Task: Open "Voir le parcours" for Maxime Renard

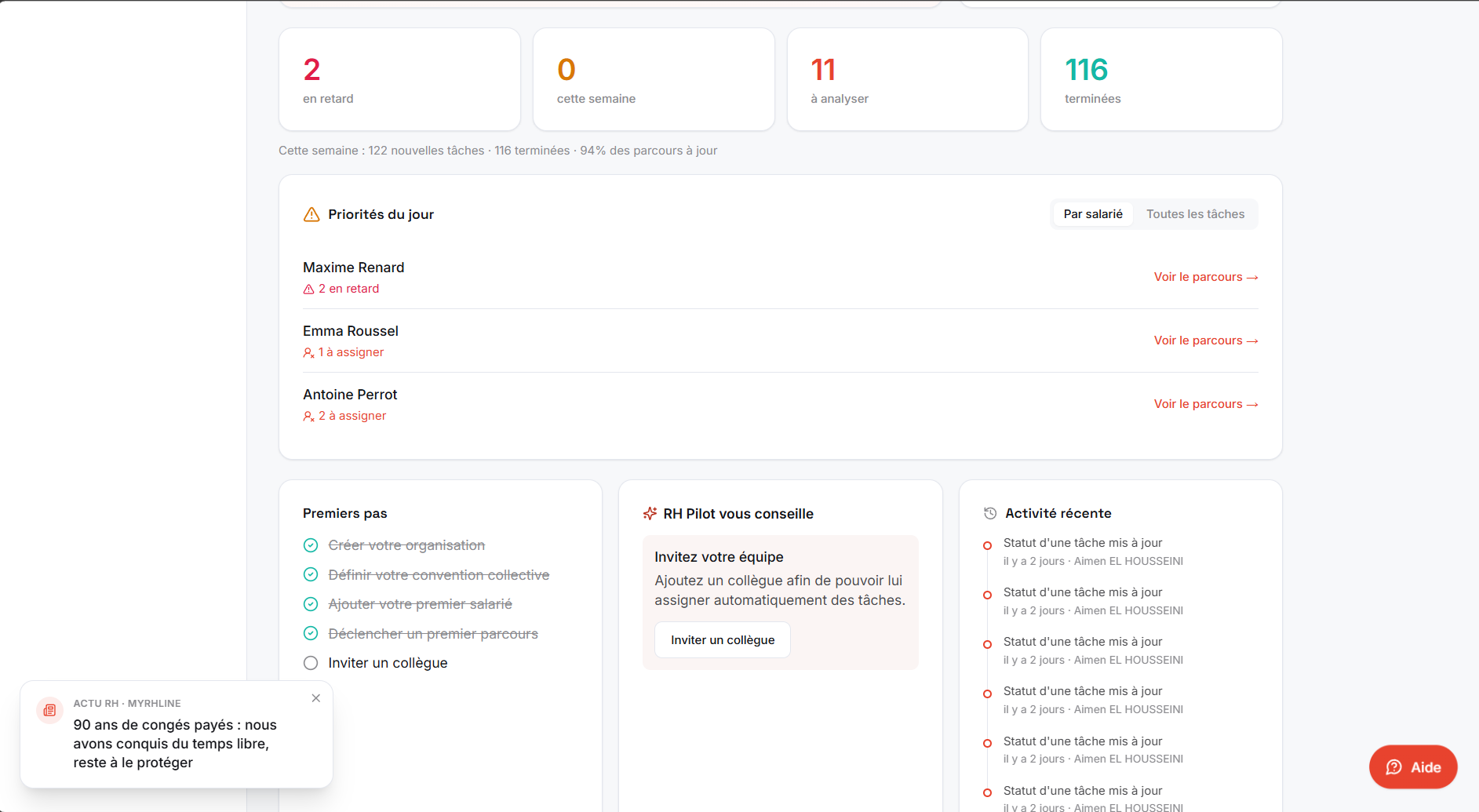Action: click(1206, 277)
